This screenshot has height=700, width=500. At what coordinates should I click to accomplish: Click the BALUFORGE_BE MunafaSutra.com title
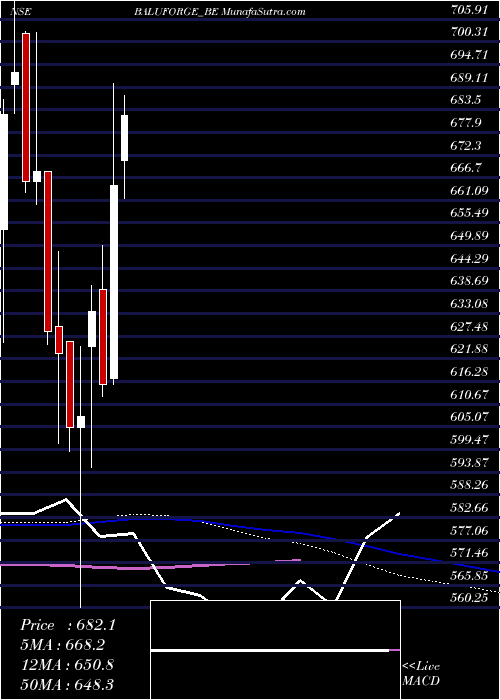pos(220,12)
